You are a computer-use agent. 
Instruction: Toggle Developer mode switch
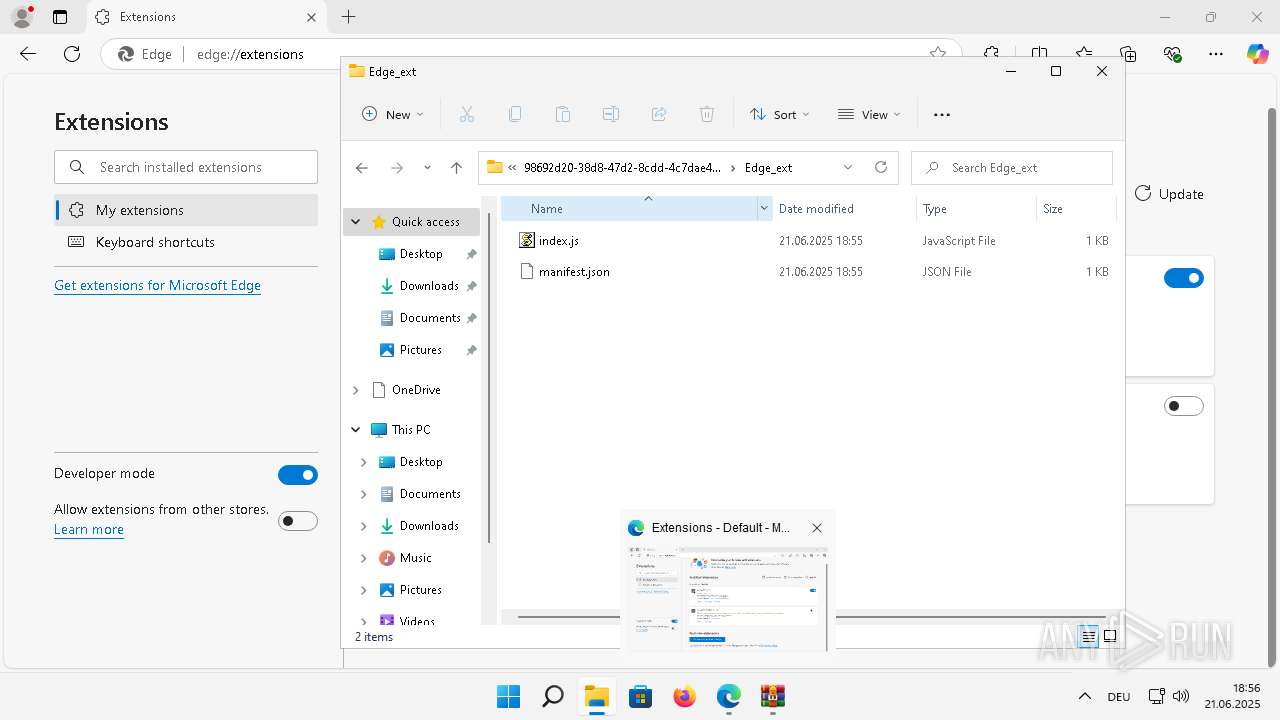[298, 475]
